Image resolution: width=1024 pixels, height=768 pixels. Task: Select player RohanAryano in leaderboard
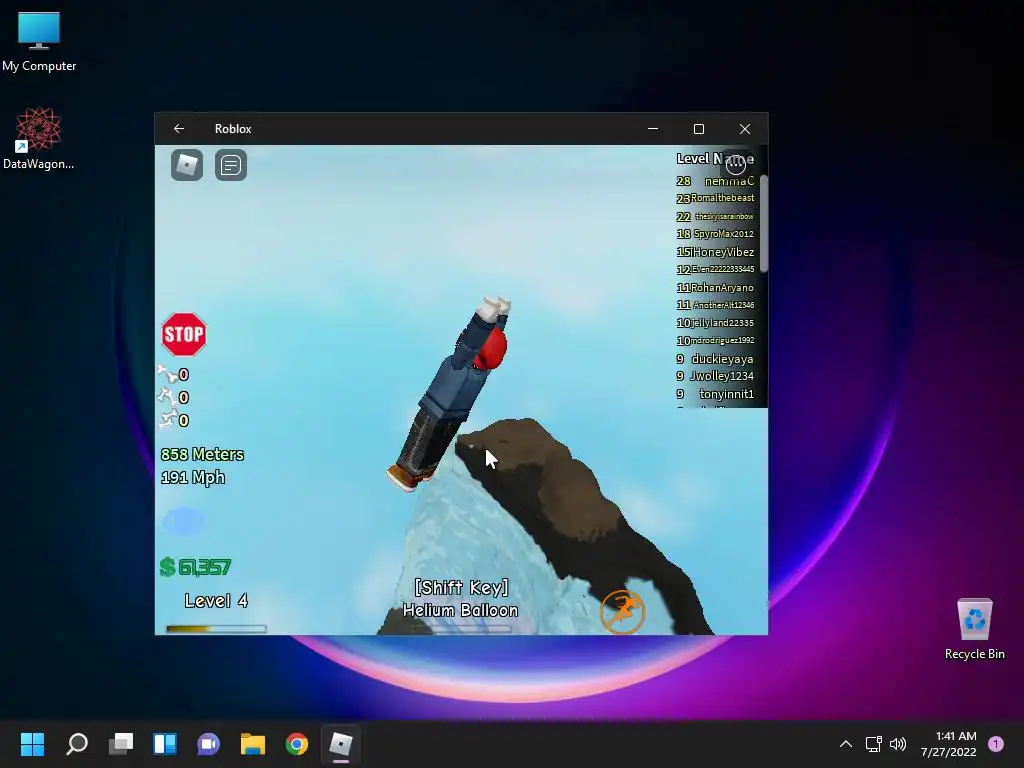click(x=722, y=287)
